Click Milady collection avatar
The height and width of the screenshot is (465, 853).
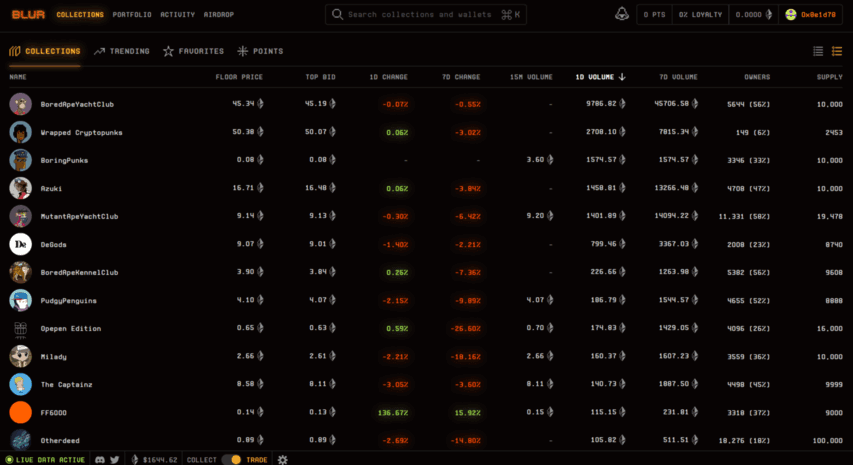tap(21, 356)
